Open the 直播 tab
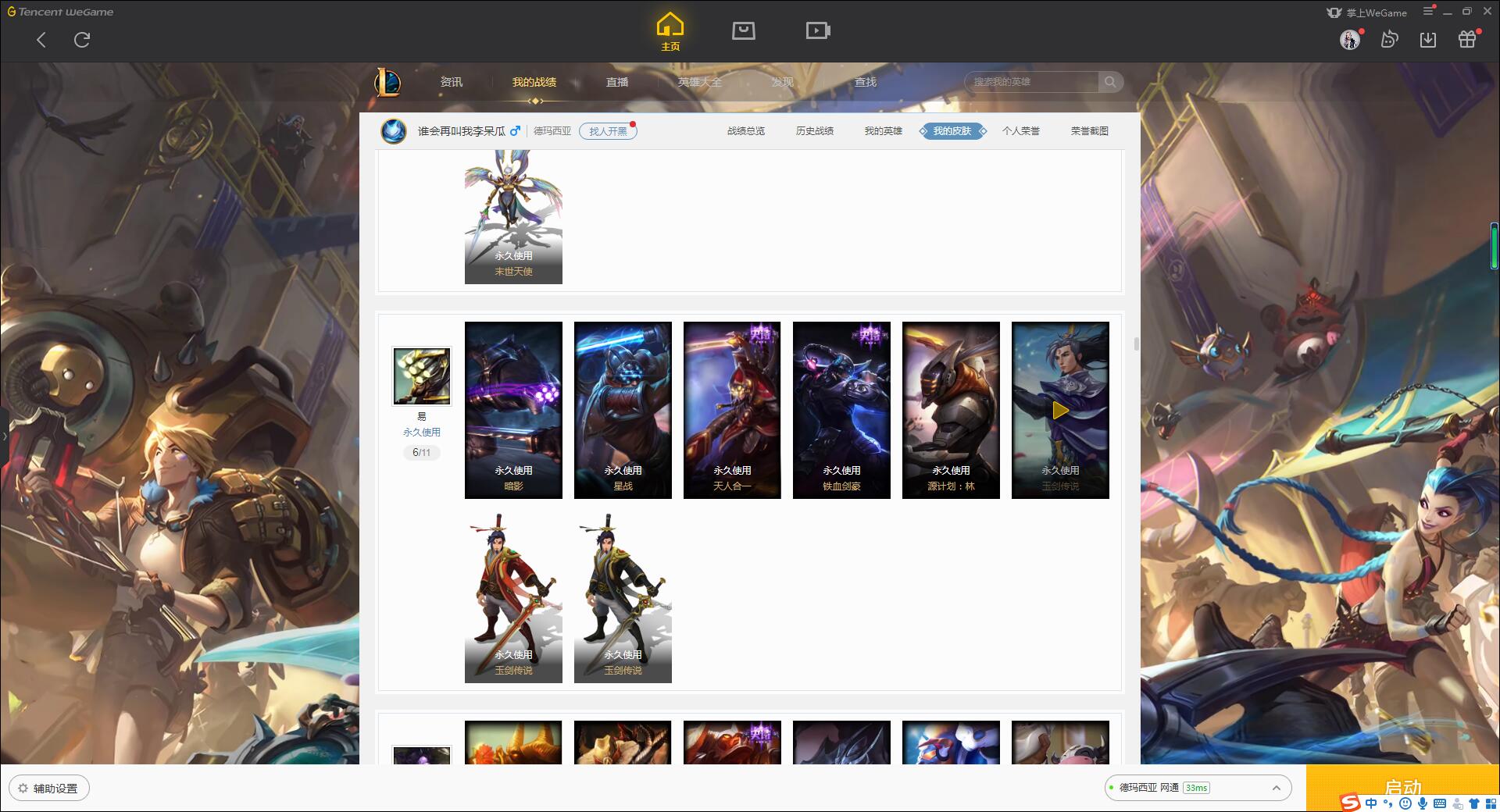 pyautogui.click(x=617, y=82)
